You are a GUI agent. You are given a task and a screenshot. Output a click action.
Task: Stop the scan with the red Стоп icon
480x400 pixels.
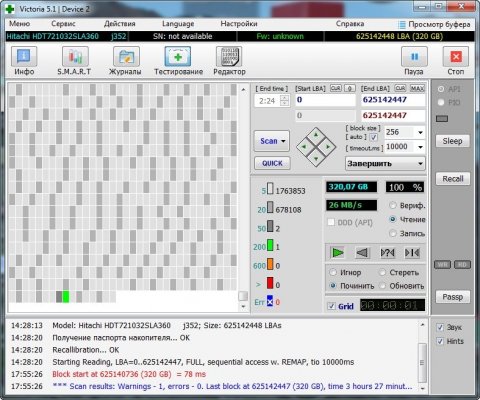pos(456,57)
